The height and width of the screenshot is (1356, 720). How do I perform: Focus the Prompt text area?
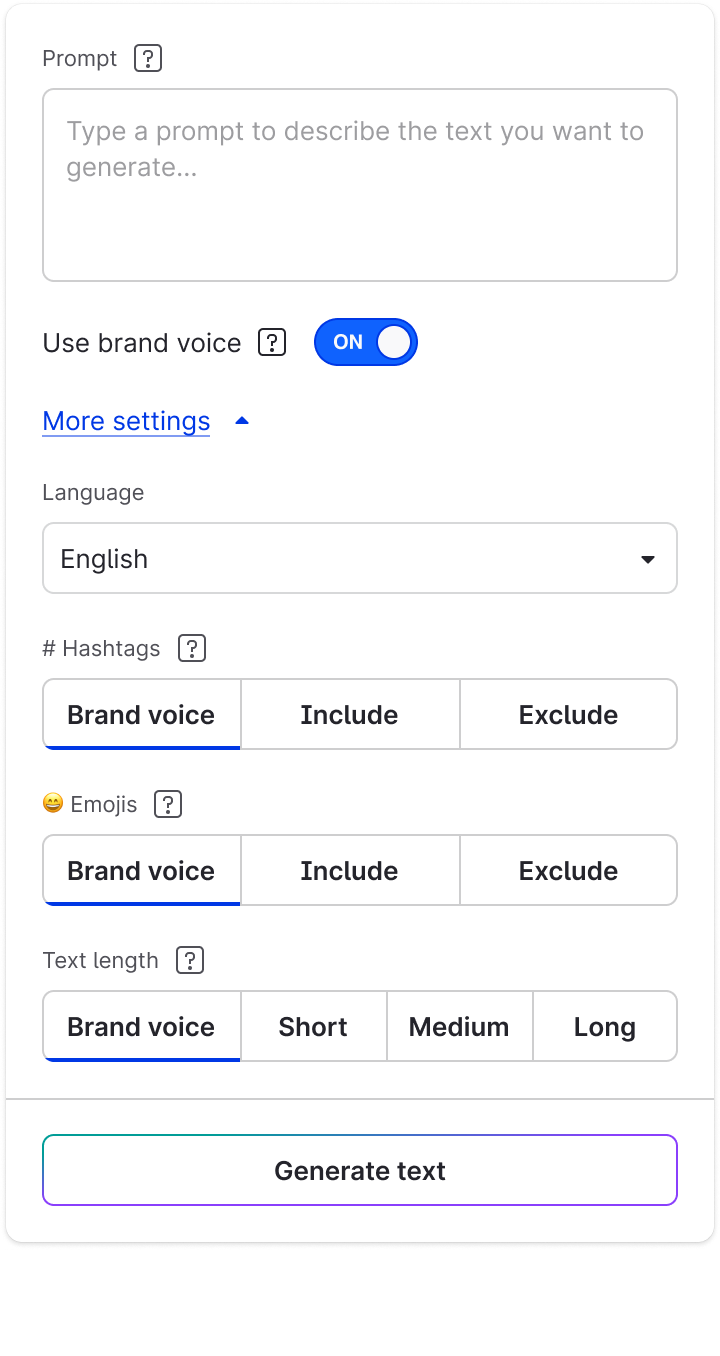[x=359, y=185]
